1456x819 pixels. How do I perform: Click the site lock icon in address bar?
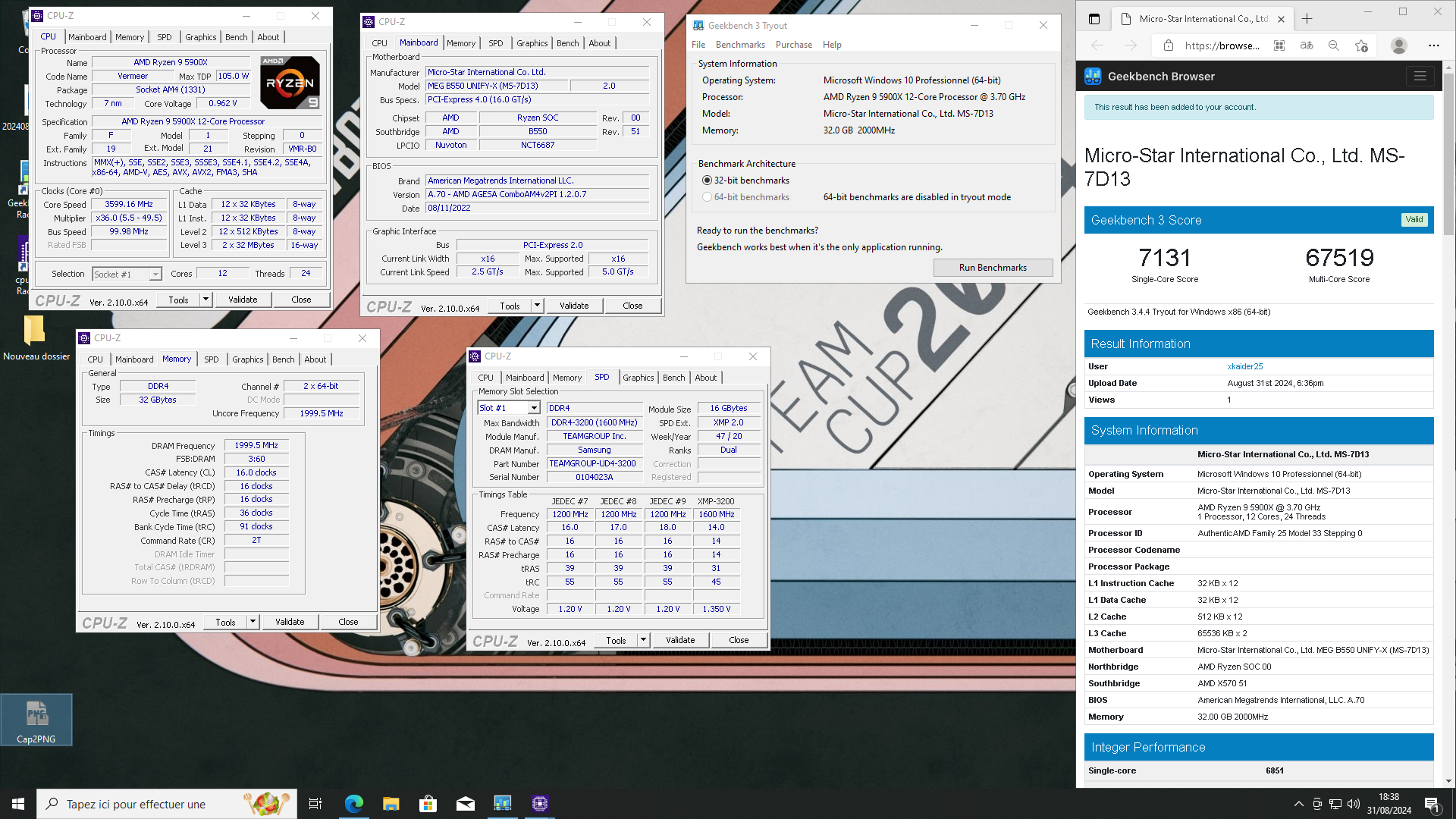[x=1168, y=45]
